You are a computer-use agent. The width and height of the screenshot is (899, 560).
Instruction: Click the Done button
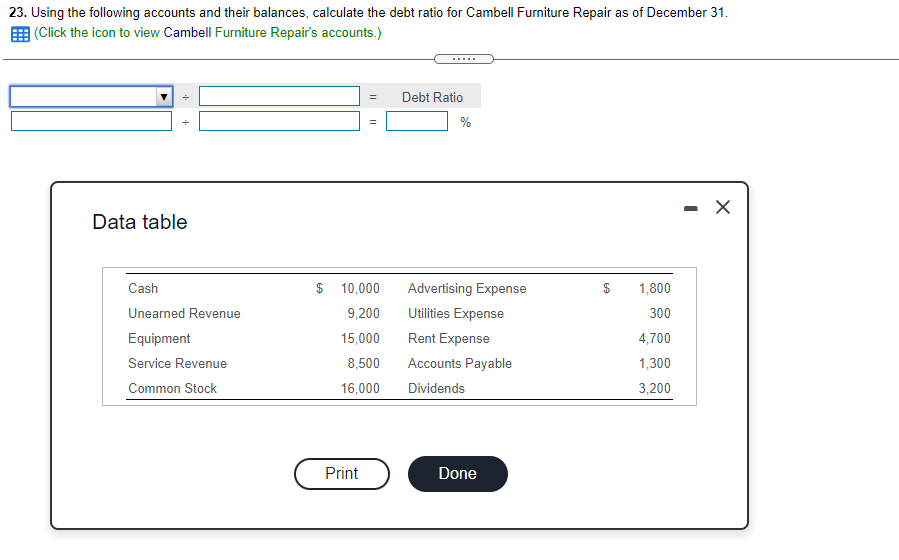coord(458,474)
